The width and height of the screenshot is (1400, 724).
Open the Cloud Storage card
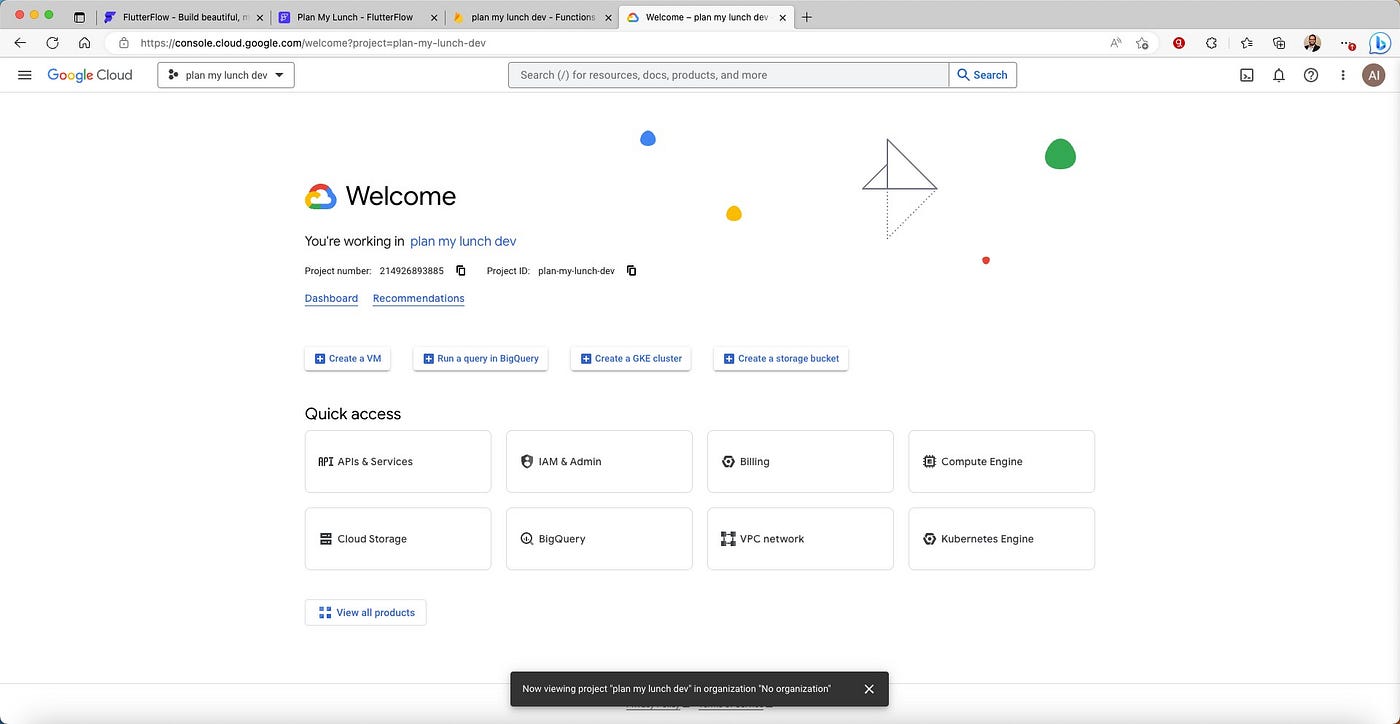[x=398, y=539]
